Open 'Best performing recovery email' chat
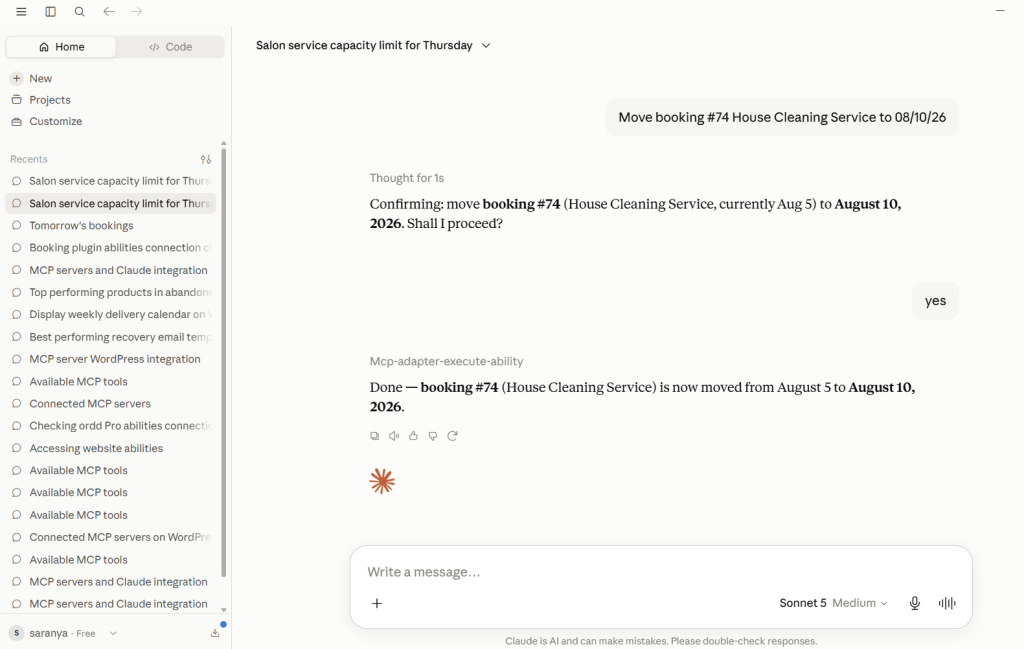This screenshot has width=1024, height=649. click(x=111, y=337)
